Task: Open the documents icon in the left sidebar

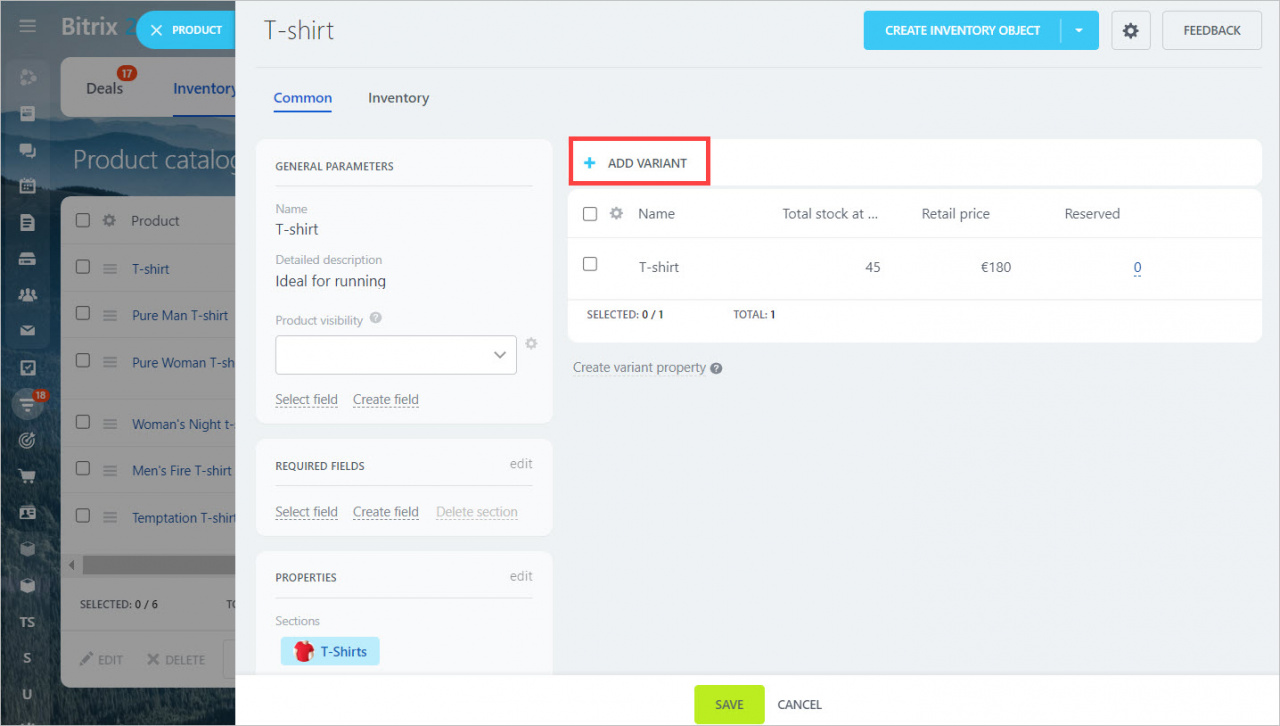Action: pyautogui.click(x=28, y=223)
